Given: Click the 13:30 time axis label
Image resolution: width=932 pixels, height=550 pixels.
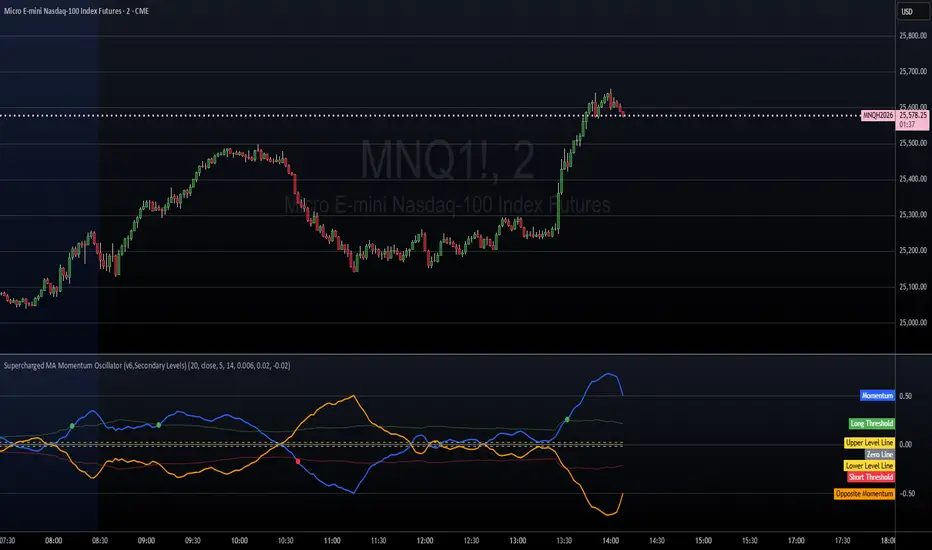Looking at the screenshot, I should click(564, 540).
